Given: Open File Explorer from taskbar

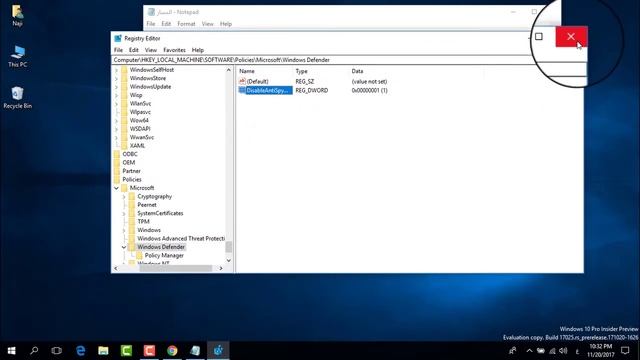Looking at the screenshot, I should 103,351.
